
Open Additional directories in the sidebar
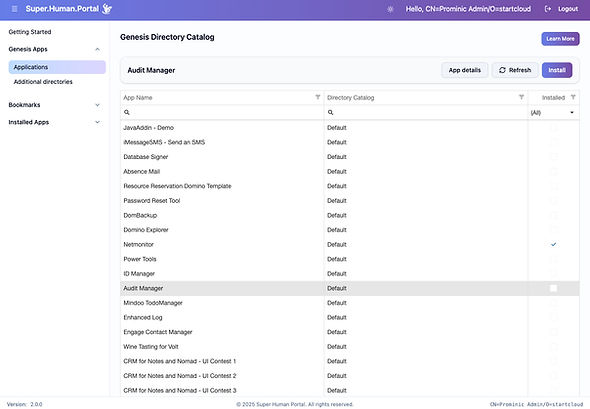(43, 82)
